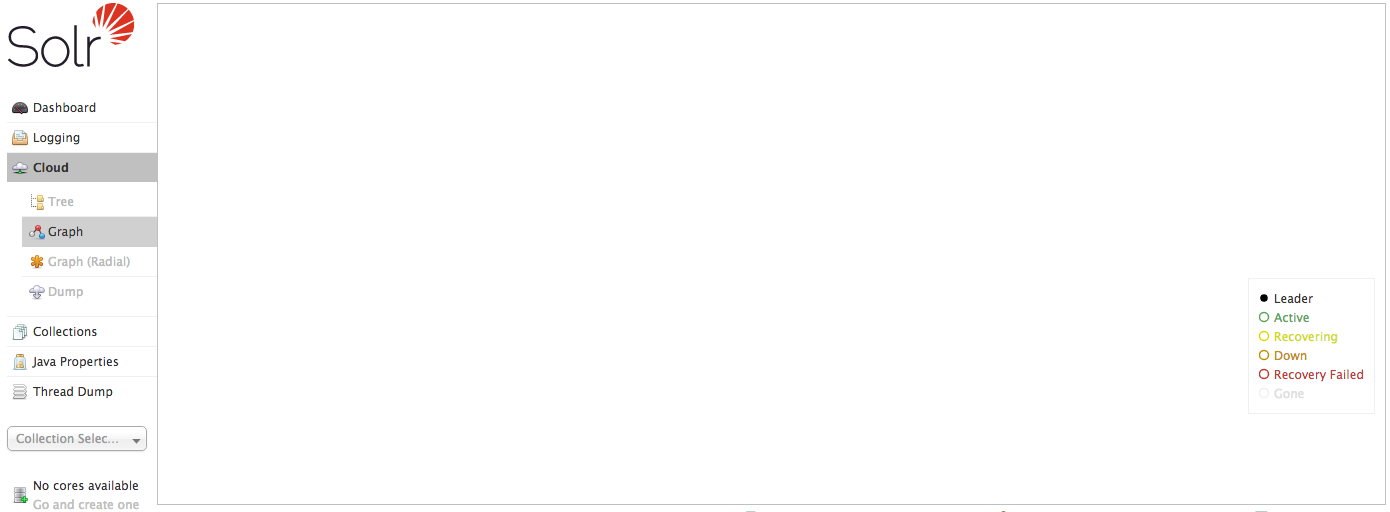
Task: Click the Down legend circle
Action: click(1264, 355)
